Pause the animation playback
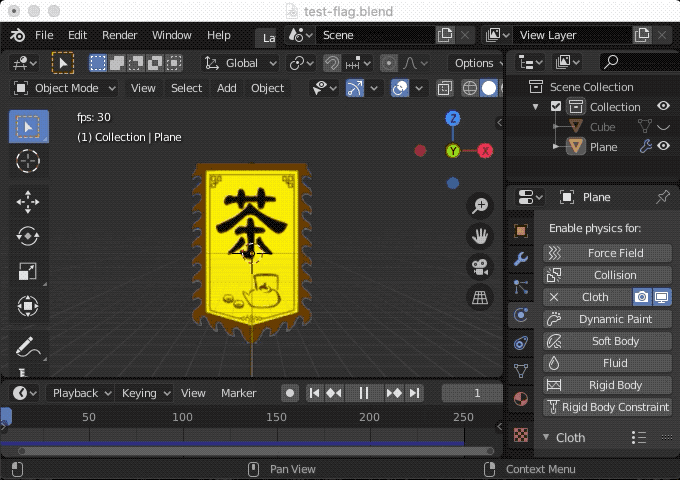 (364, 393)
